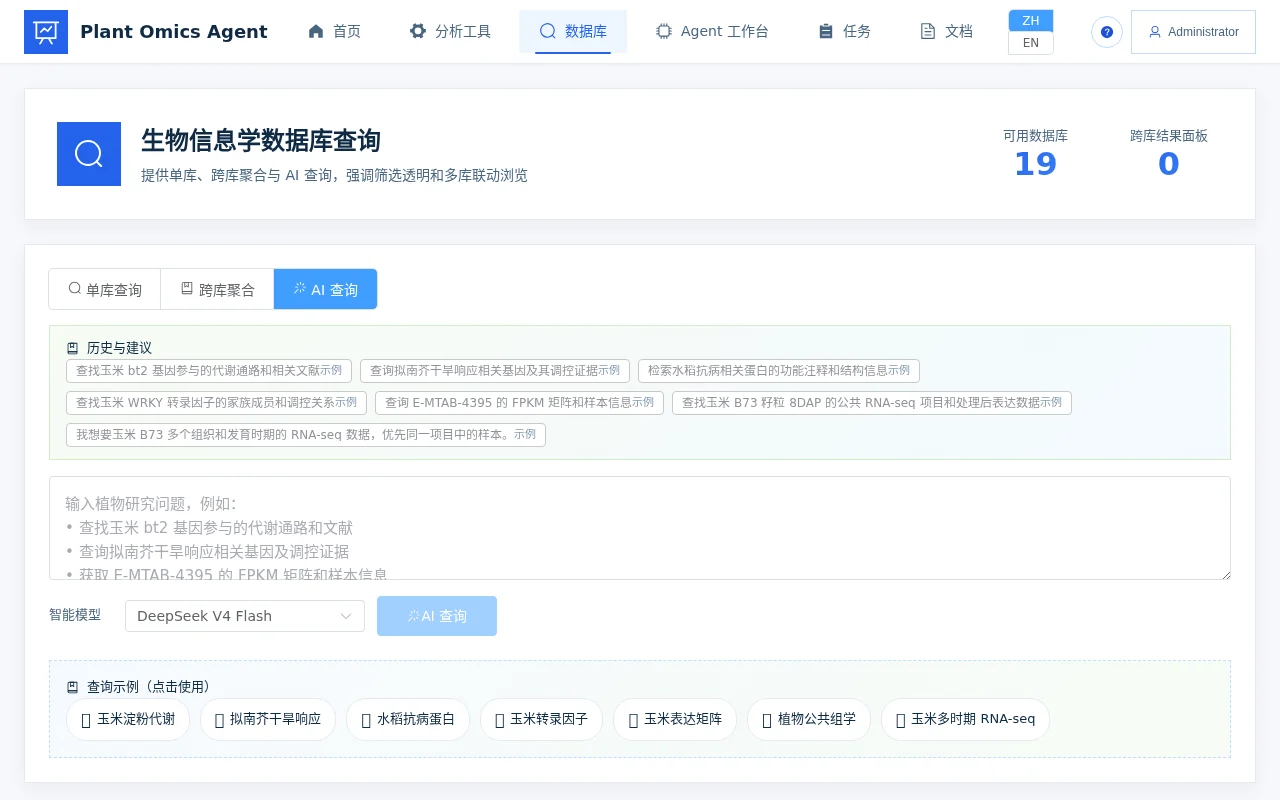Click the user icon beside Administrator
Screen dimensions: 1280x800
pos(1155,32)
